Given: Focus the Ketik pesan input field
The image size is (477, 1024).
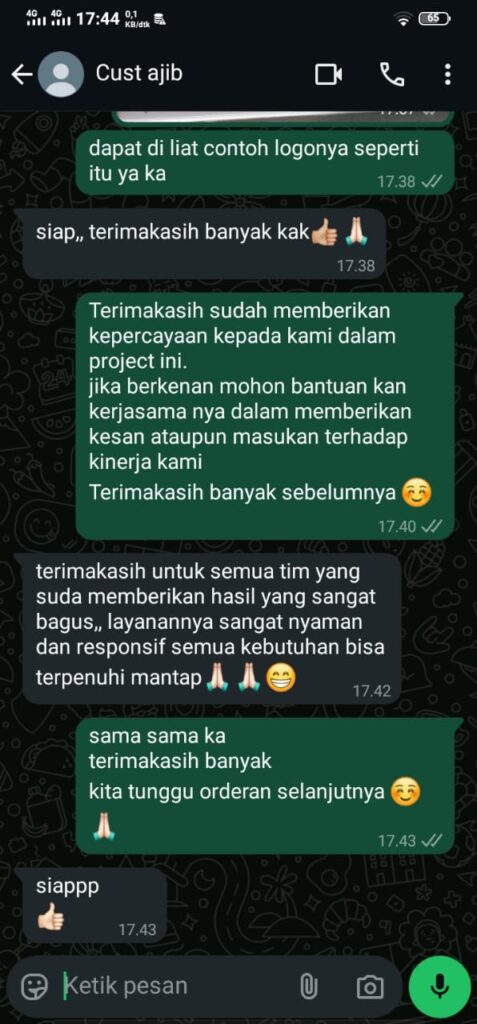Looking at the screenshot, I should (x=176, y=985).
